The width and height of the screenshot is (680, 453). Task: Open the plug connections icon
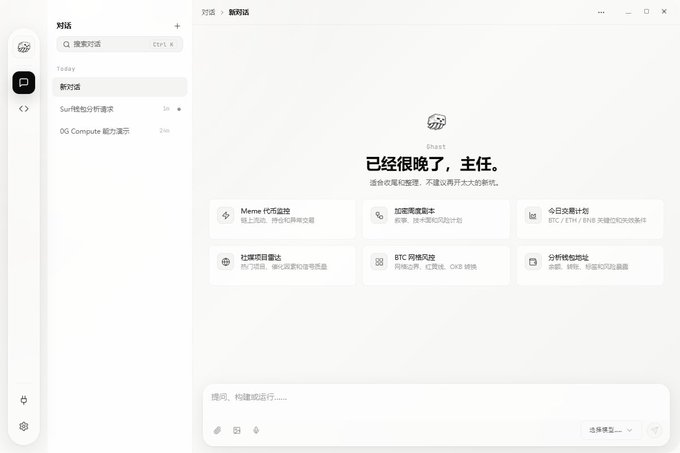24,400
